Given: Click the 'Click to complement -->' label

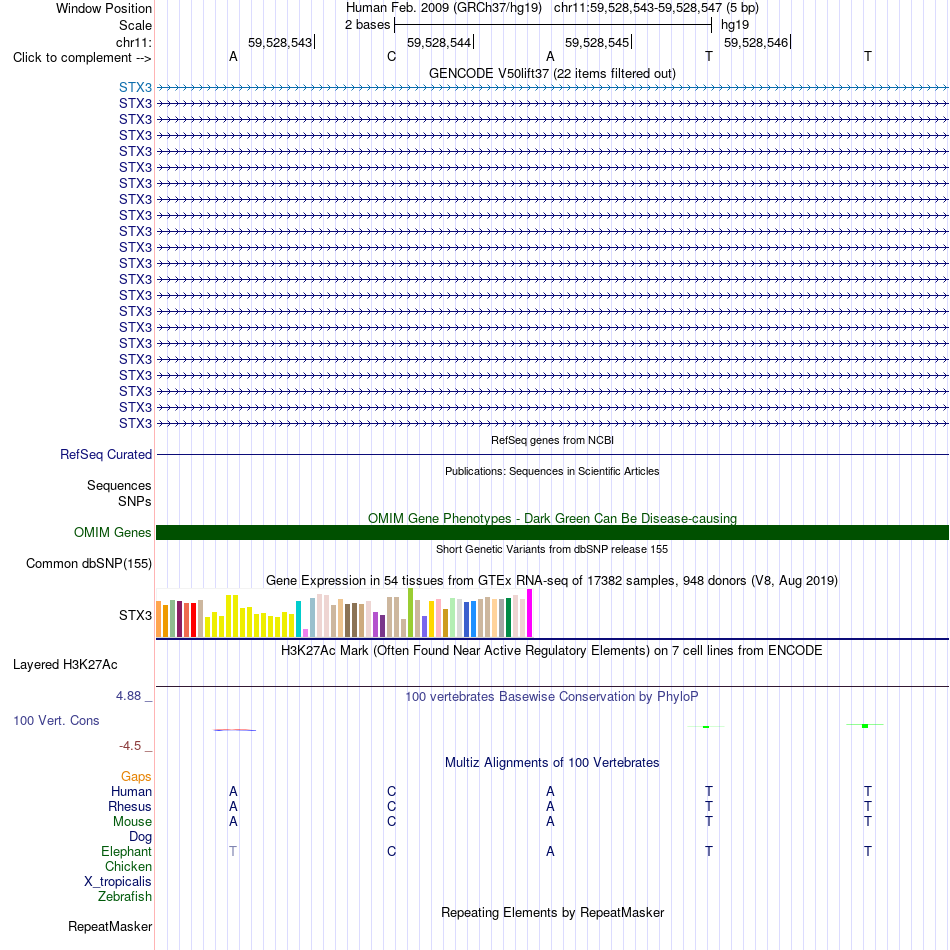Looking at the screenshot, I should tap(82, 58).
